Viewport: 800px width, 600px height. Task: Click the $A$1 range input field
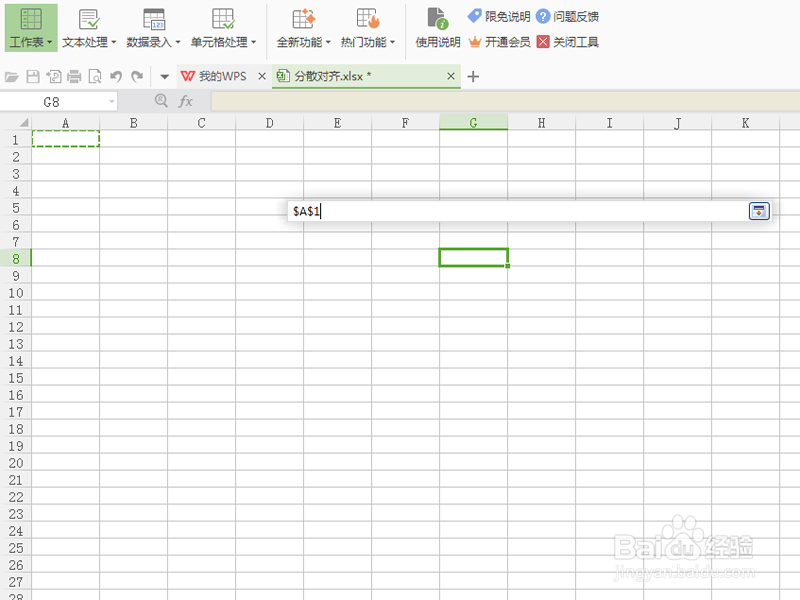pyautogui.click(x=517, y=211)
